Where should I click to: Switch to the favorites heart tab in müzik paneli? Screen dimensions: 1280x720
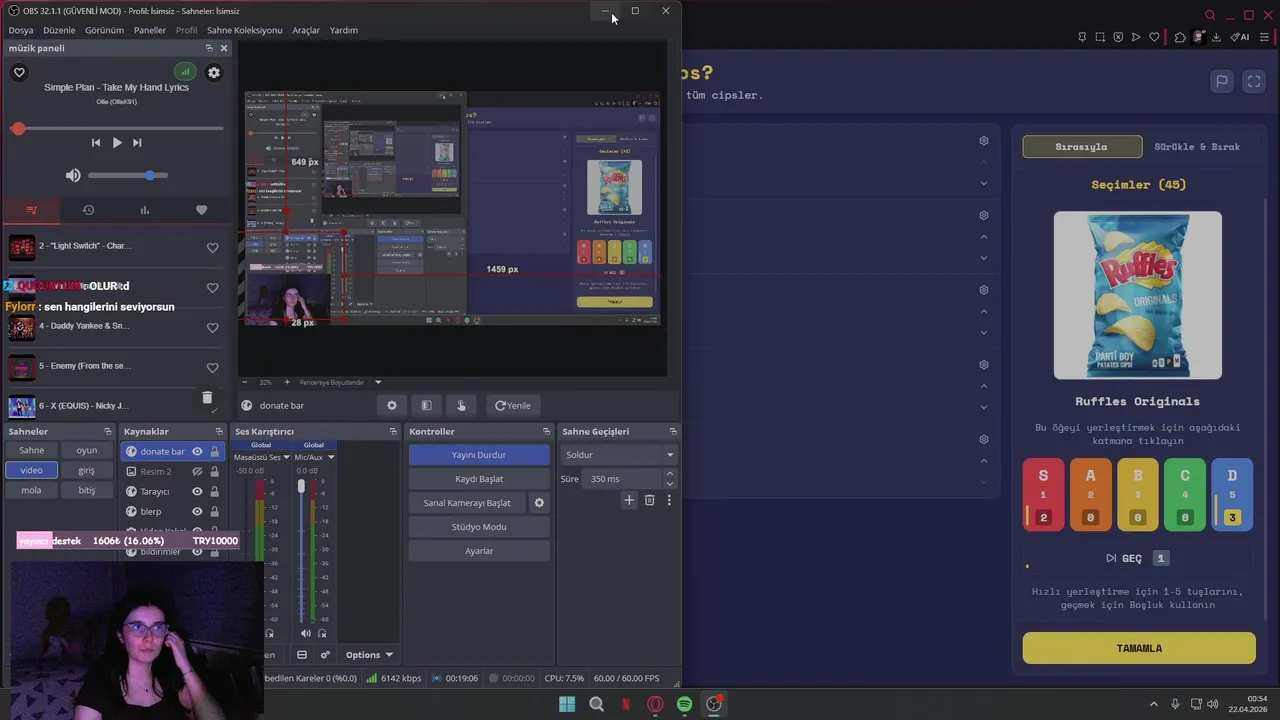(x=201, y=210)
